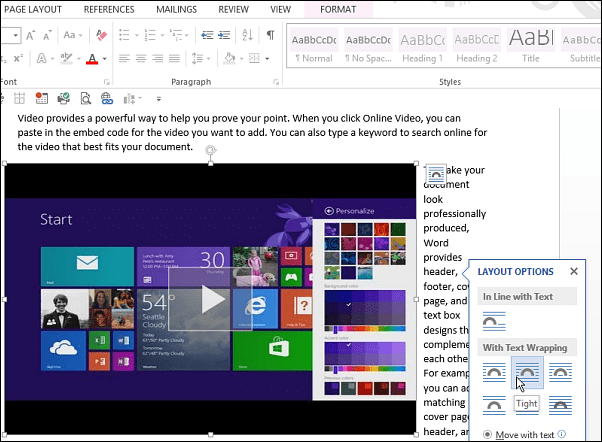
Task: Apply the text highlight color
Action: [x=66, y=58]
